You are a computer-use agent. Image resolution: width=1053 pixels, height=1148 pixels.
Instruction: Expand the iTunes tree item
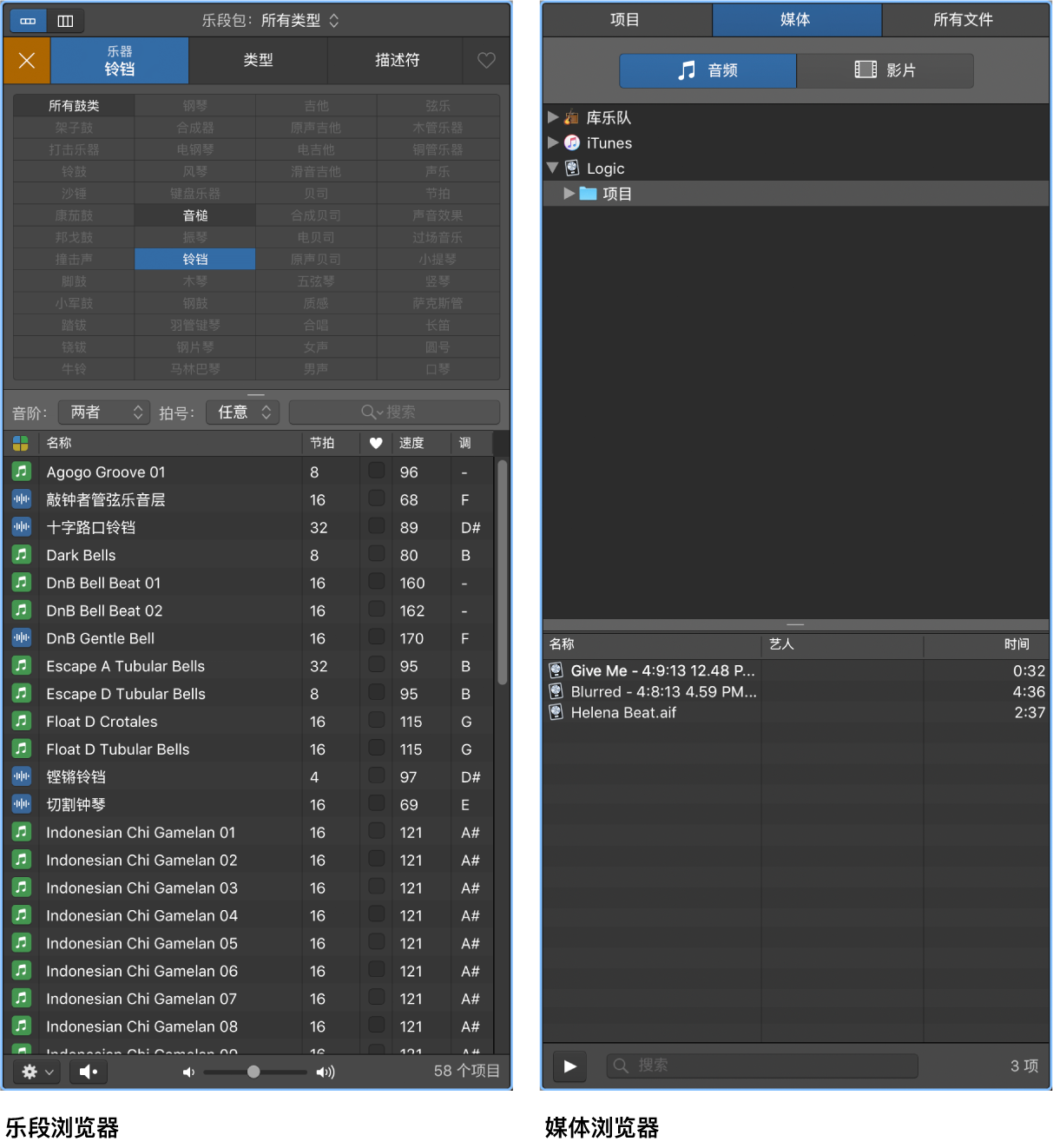[553, 142]
